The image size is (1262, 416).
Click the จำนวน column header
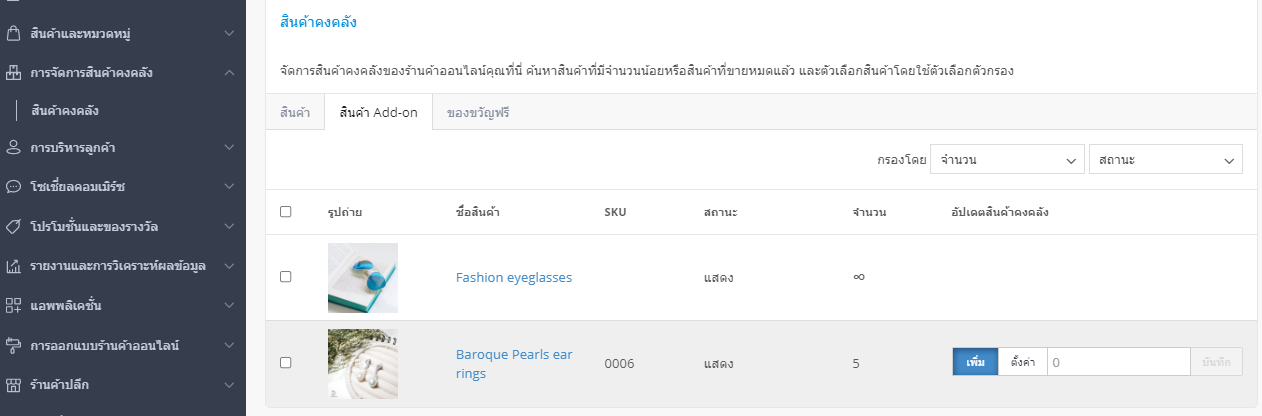869,212
